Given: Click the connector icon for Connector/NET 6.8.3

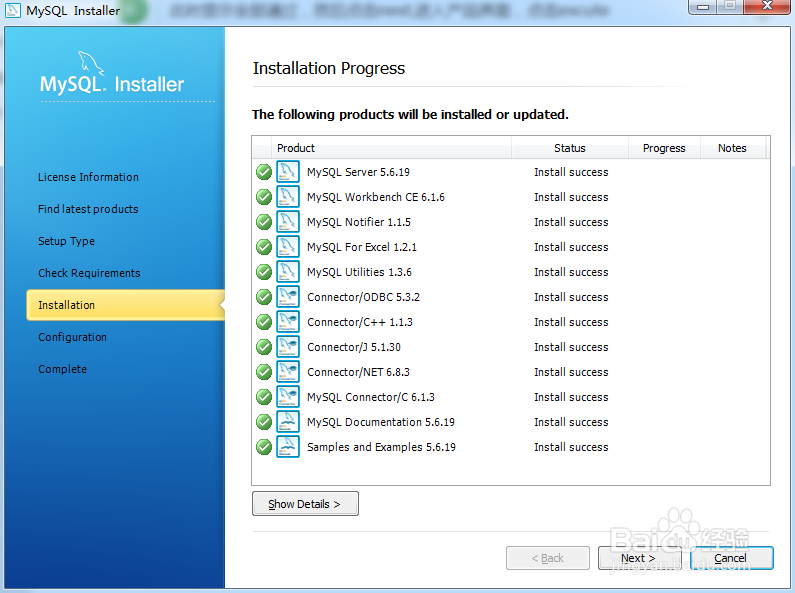Looking at the screenshot, I should 287,372.
